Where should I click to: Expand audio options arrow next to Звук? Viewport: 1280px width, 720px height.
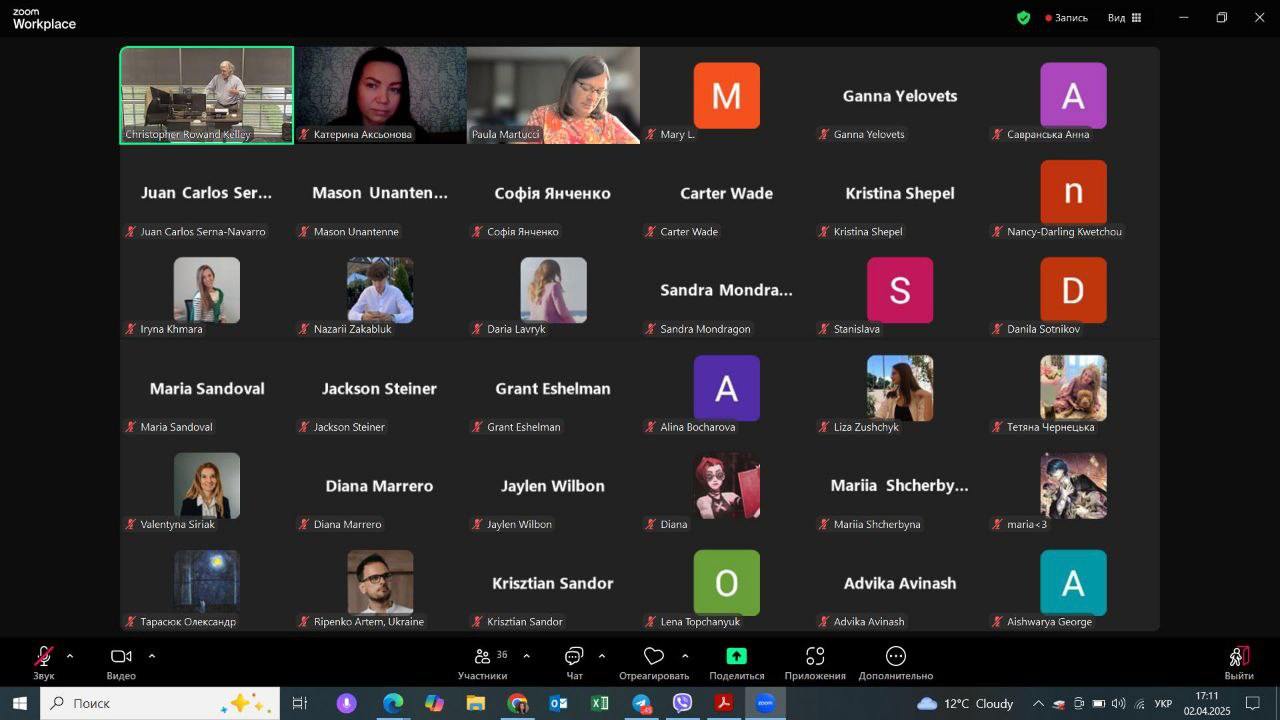[70, 656]
